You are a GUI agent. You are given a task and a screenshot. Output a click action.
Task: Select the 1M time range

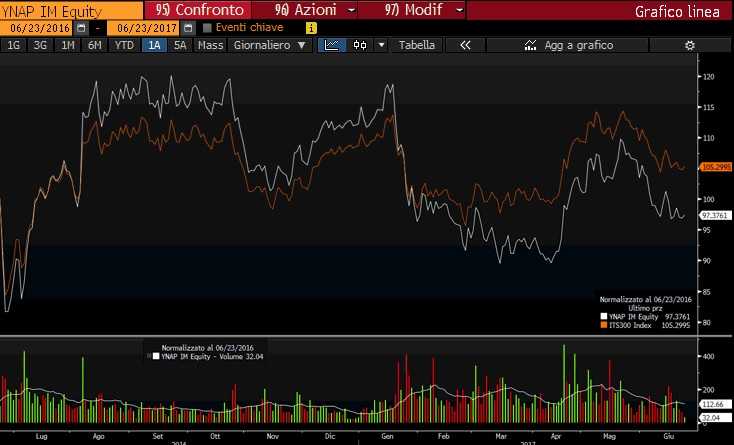pos(68,45)
